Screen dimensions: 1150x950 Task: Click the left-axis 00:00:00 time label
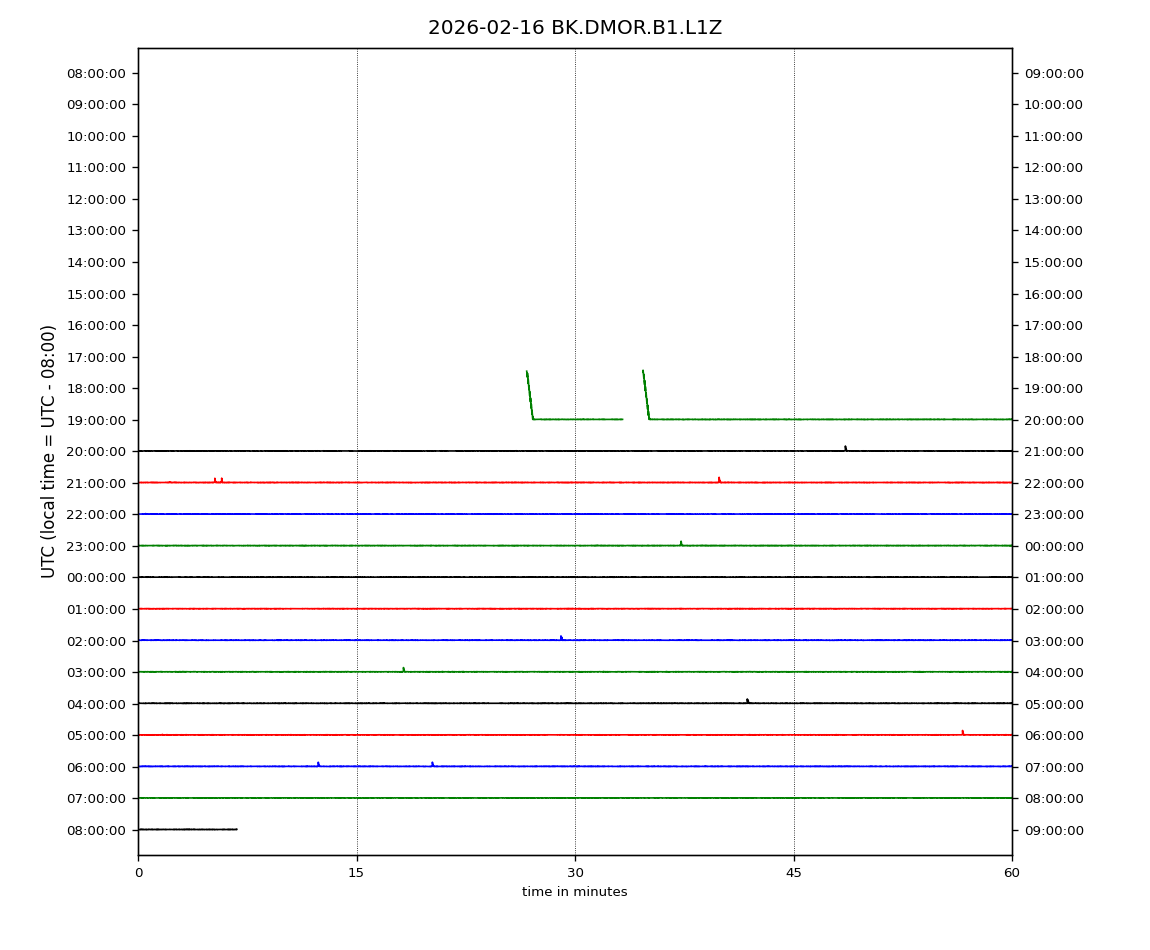[96, 578]
